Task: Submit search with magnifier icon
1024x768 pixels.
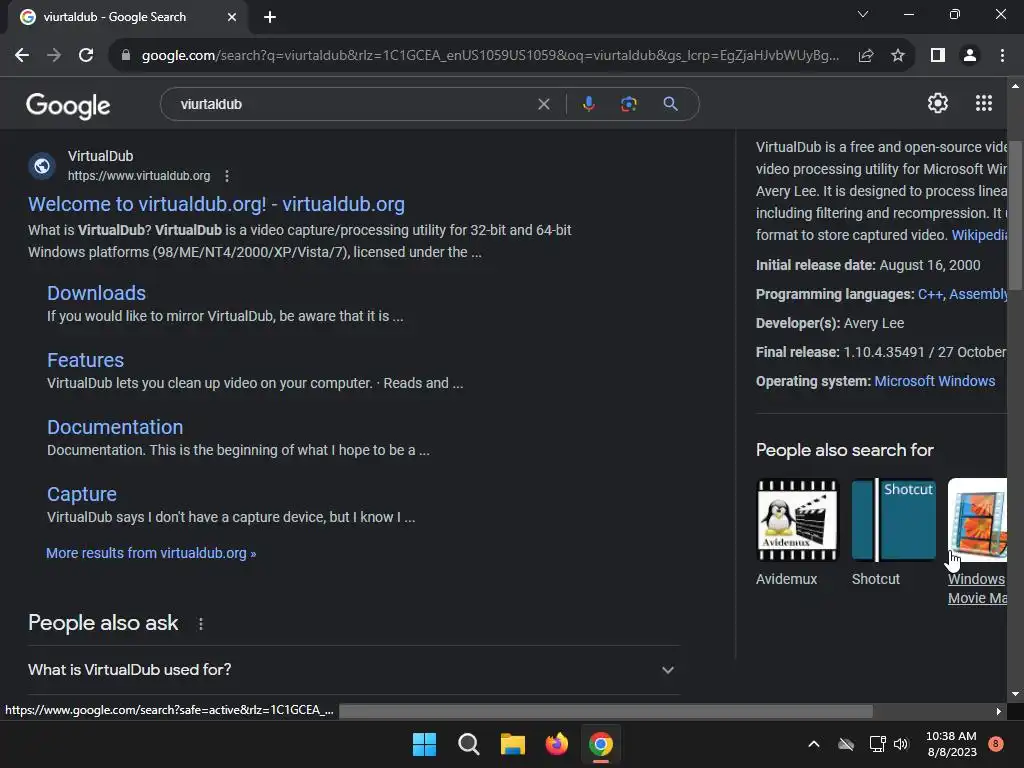Action: coord(670,104)
